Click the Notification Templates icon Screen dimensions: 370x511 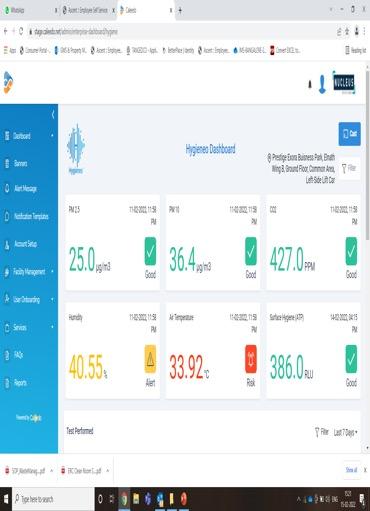[x=7, y=216]
